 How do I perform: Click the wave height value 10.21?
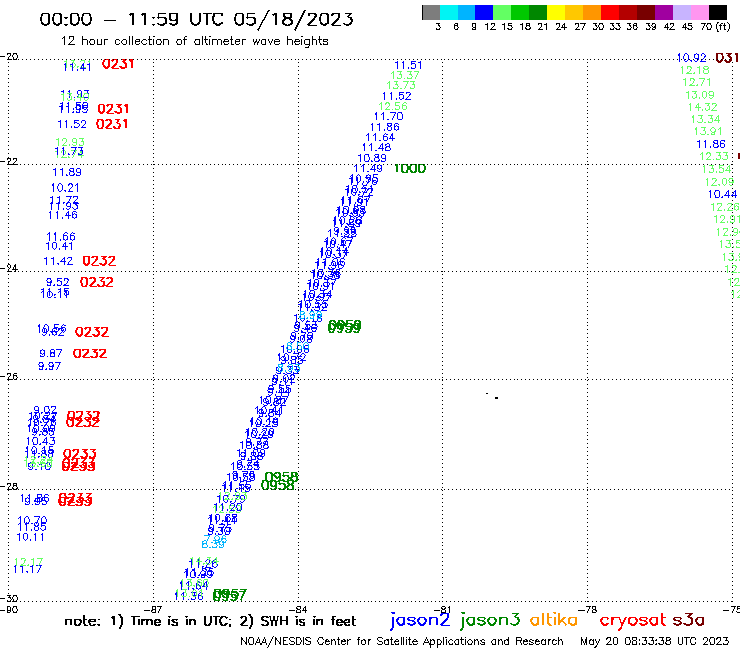[65, 188]
